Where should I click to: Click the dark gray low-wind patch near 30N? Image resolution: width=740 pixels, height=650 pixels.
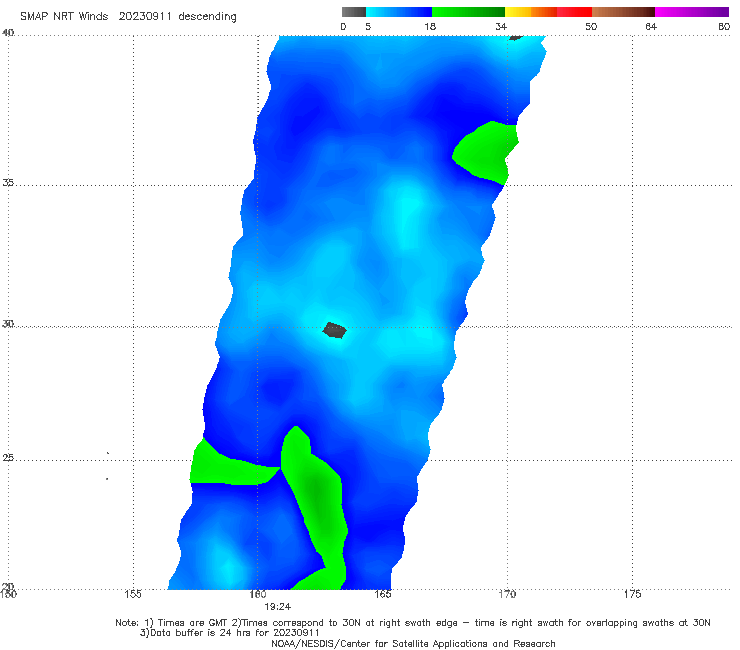[335, 330]
